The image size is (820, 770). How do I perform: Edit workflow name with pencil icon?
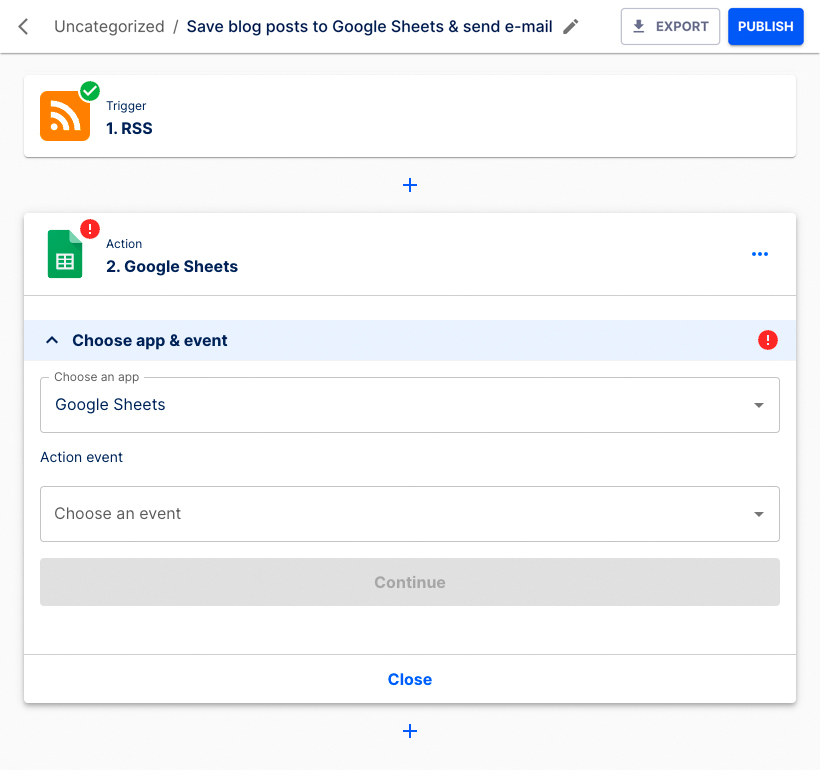(x=571, y=26)
